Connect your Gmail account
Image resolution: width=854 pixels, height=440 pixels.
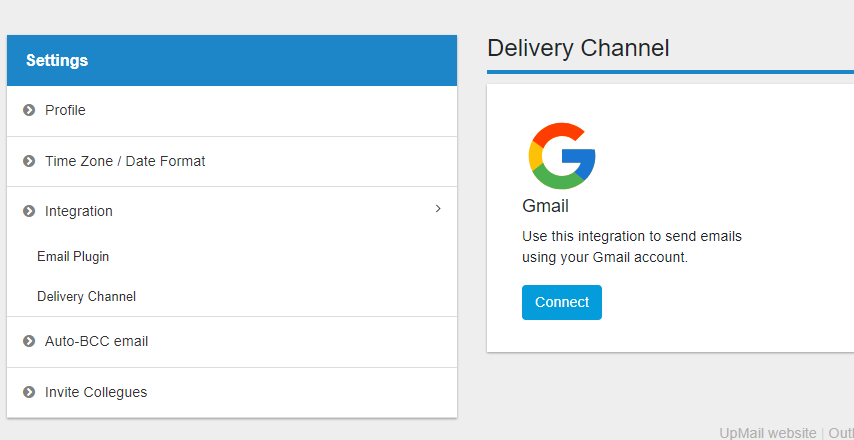pos(562,302)
